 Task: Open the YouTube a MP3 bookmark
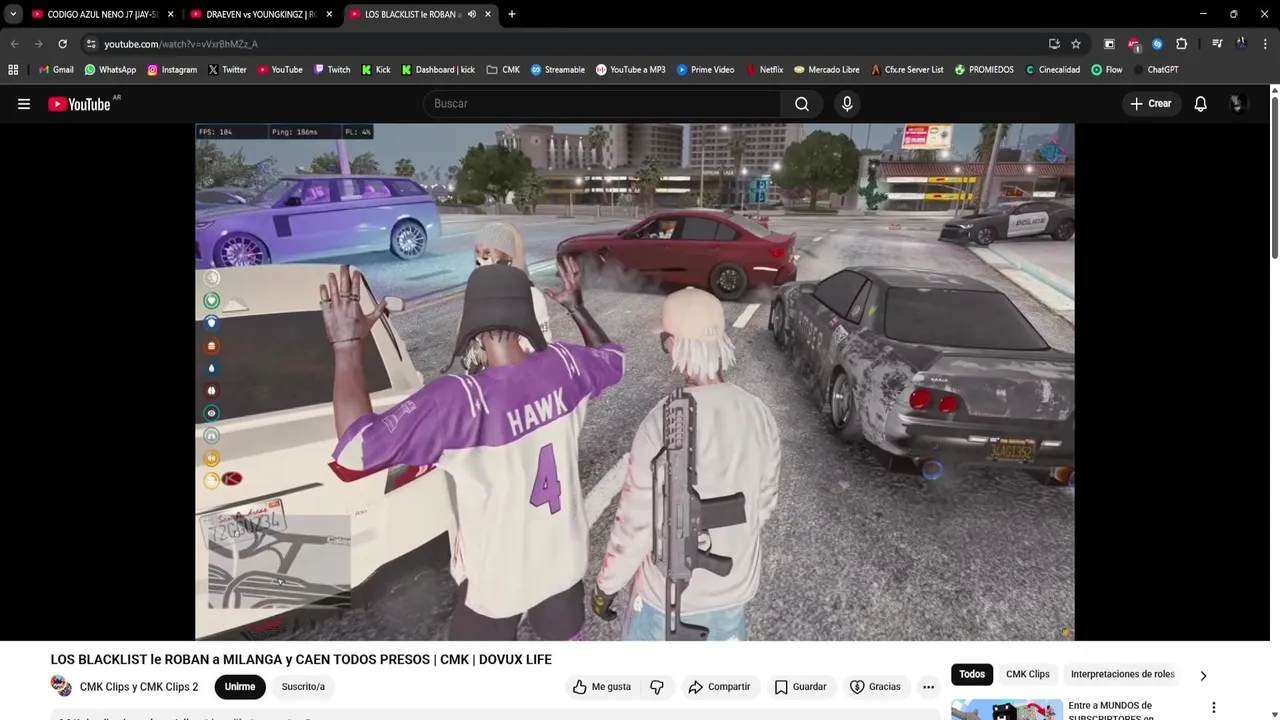pos(630,70)
